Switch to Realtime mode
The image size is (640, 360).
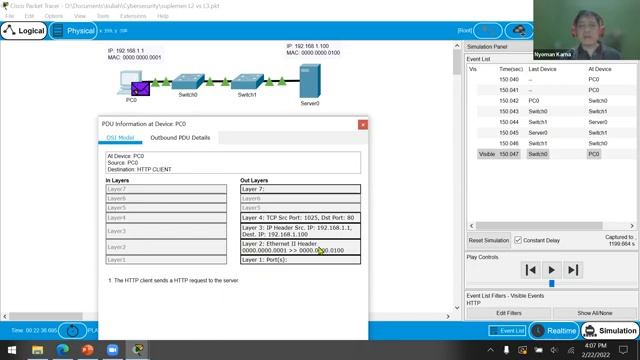[554, 331]
